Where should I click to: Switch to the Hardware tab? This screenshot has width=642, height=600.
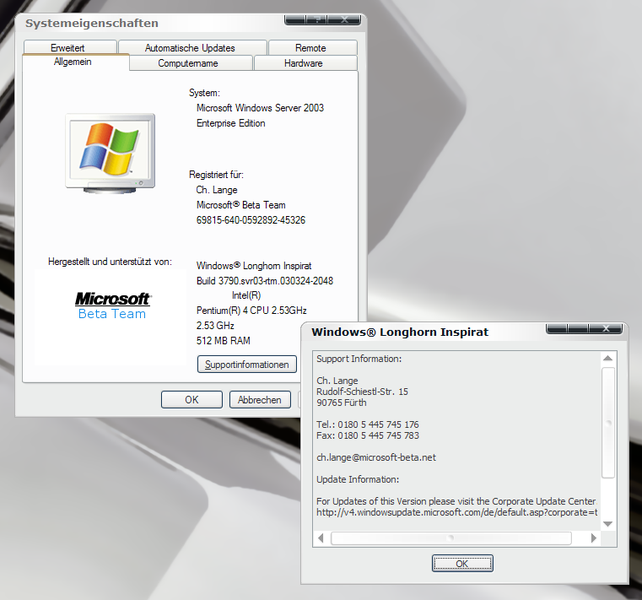coord(303,64)
